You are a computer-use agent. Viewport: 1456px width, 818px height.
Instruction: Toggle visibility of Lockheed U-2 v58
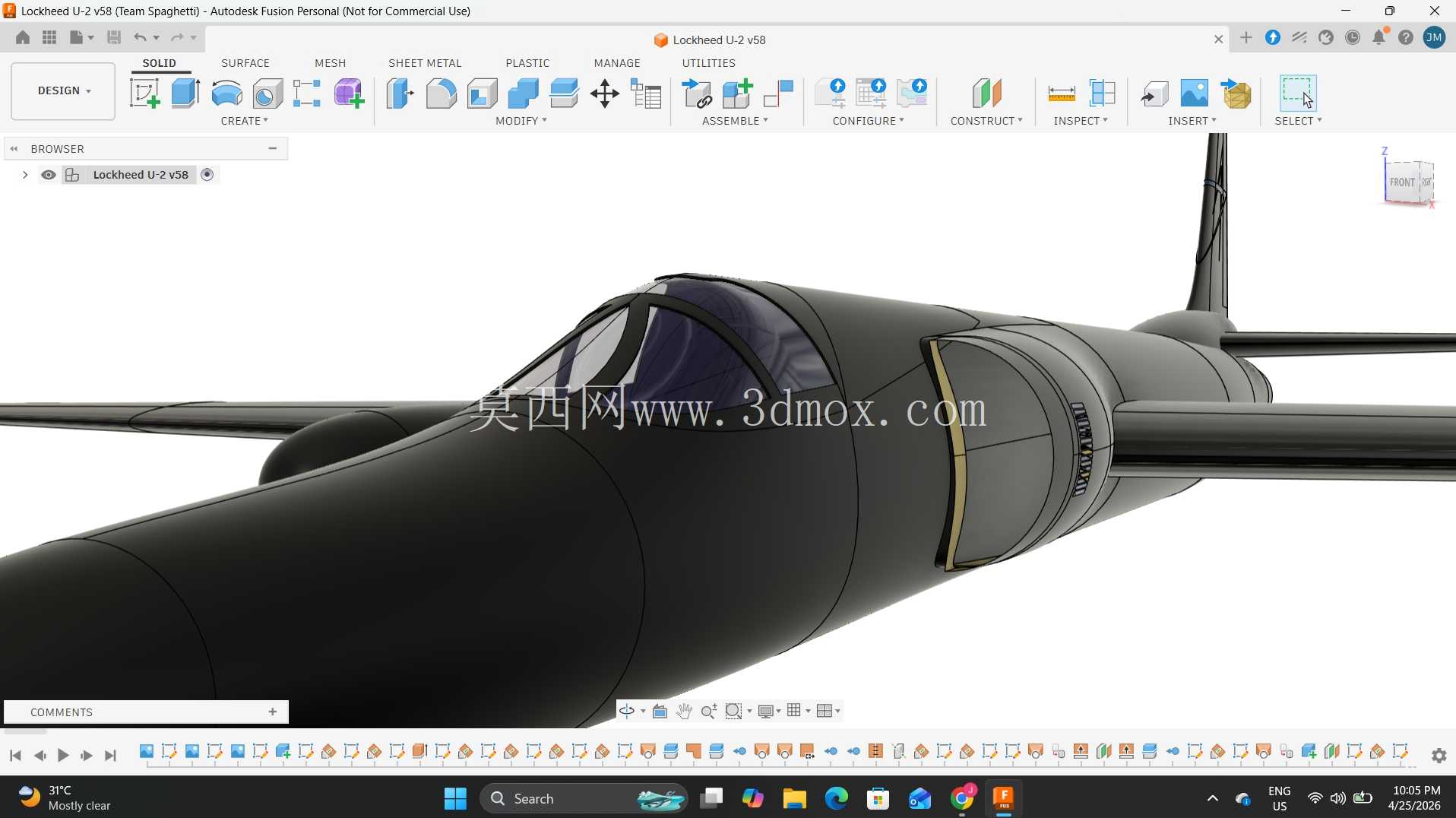49,175
